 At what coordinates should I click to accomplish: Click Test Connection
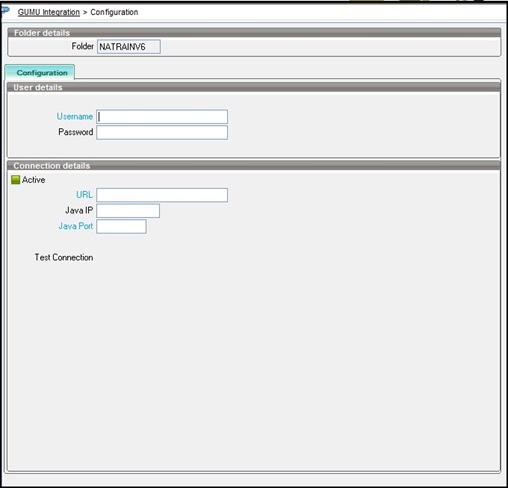tap(64, 257)
